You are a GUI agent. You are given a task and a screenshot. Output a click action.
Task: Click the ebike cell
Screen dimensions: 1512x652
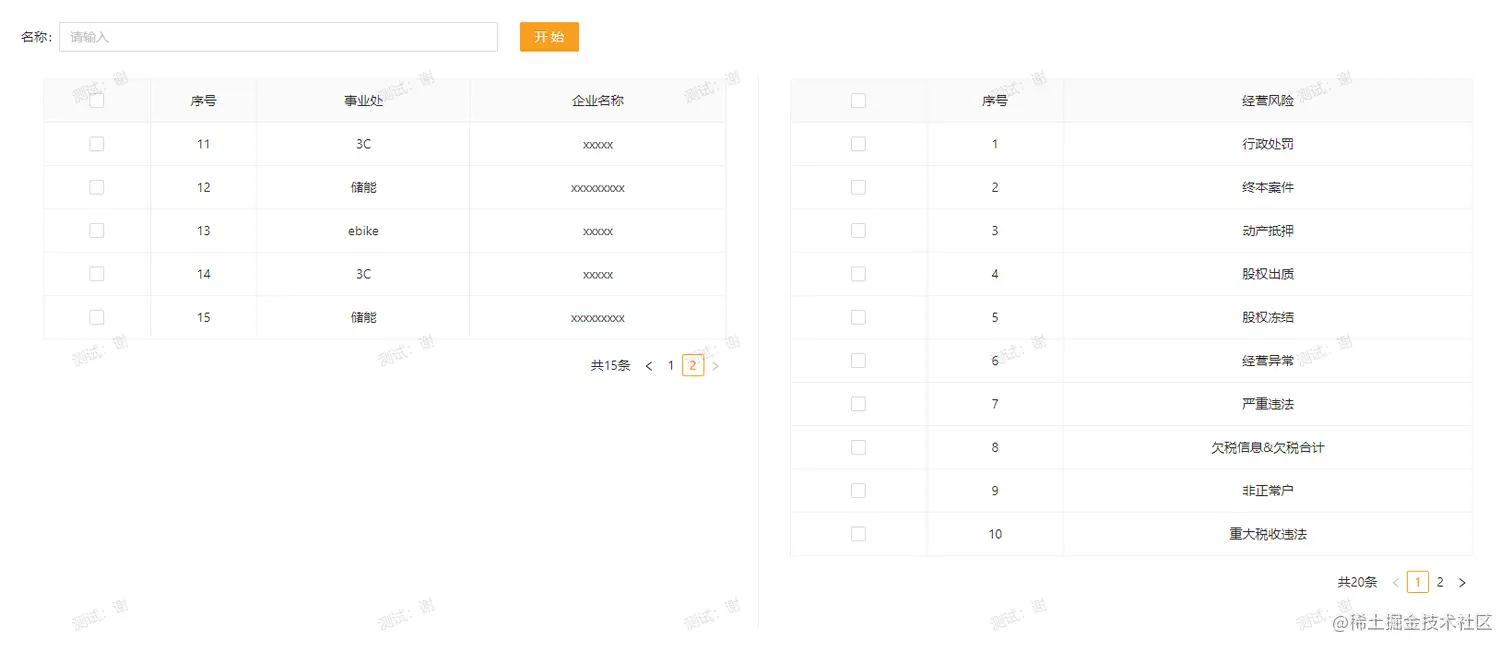click(x=363, y=231)
